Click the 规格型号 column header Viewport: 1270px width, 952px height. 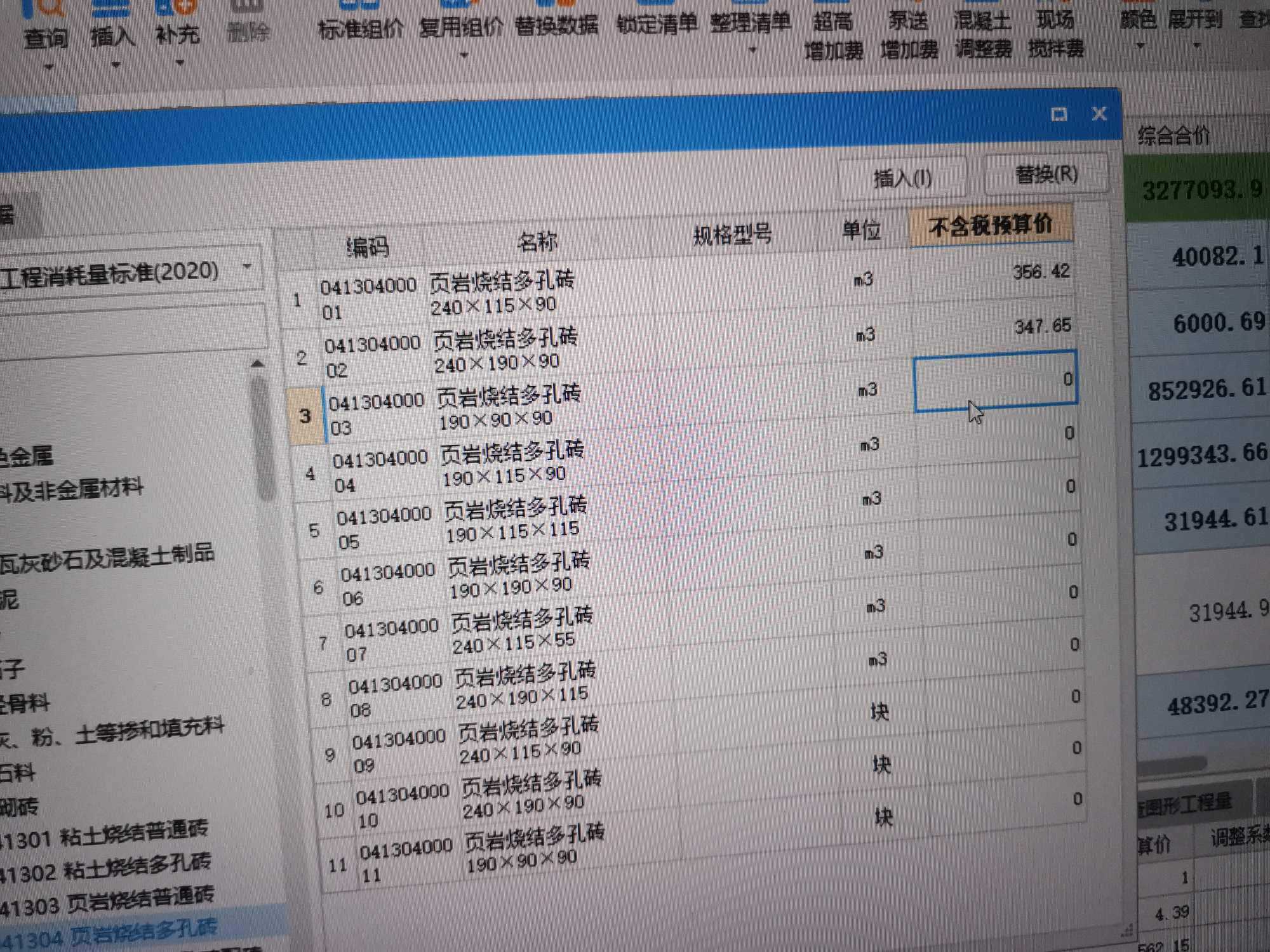click(x=732, y=235)
